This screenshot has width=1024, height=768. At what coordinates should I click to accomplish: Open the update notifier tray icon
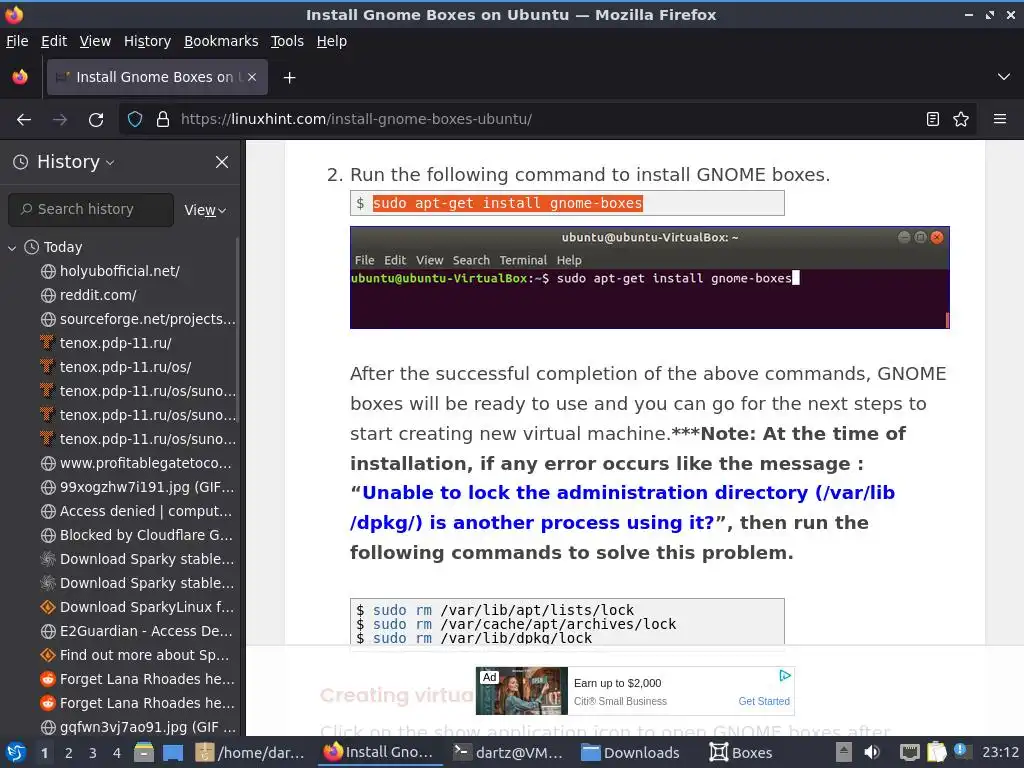pyautogui.click(x=960, y=750)
